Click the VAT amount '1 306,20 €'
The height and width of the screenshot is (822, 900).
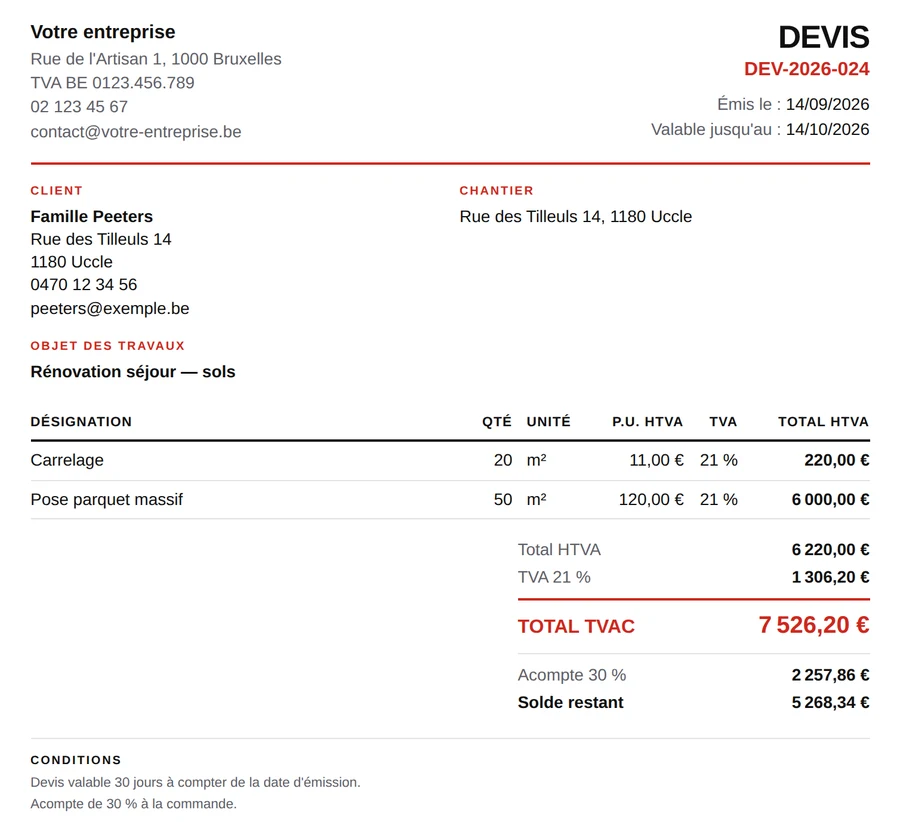pos(831,577)
